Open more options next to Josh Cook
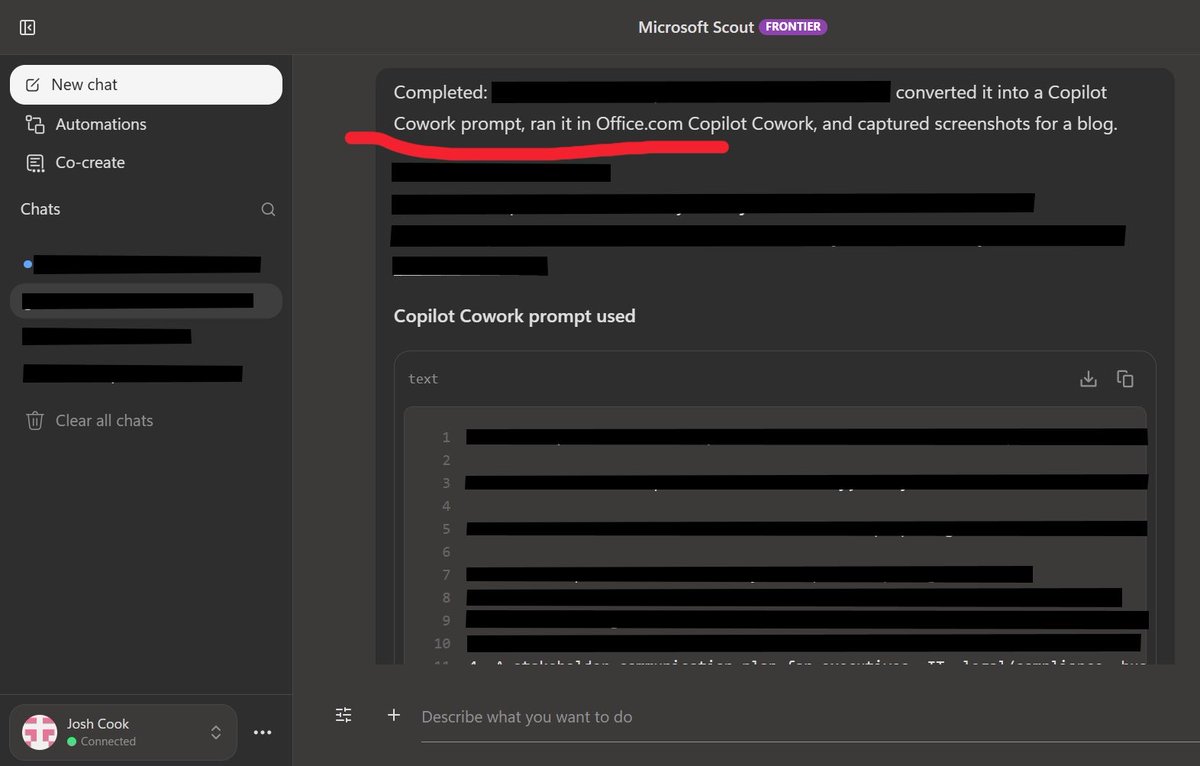 263,732
